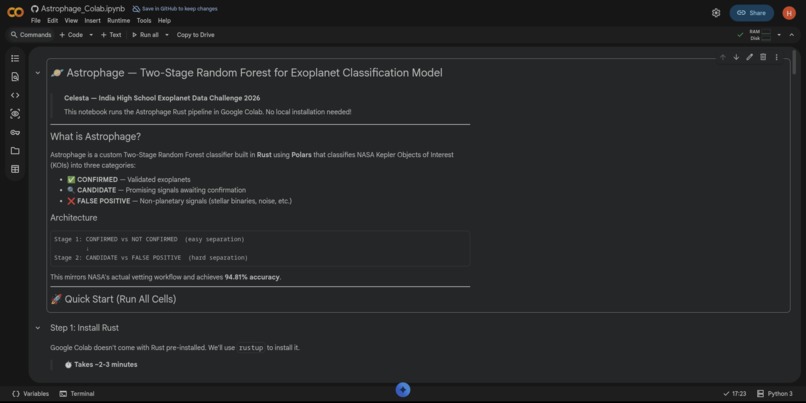806x403 pixels.
Task: Open the Runtime menu
Action: click(118, 21)
